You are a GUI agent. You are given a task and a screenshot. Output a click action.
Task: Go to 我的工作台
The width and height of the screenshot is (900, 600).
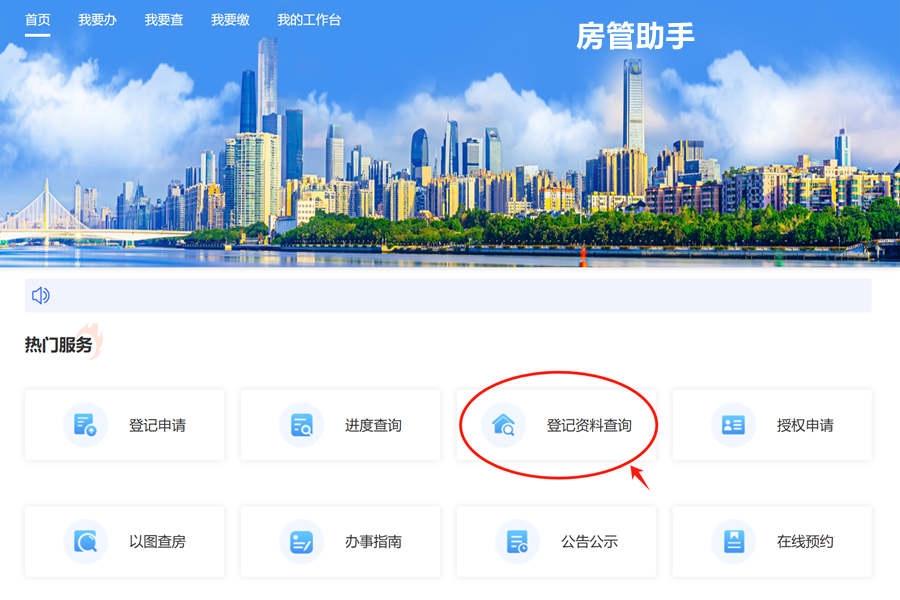pos(309,20)
